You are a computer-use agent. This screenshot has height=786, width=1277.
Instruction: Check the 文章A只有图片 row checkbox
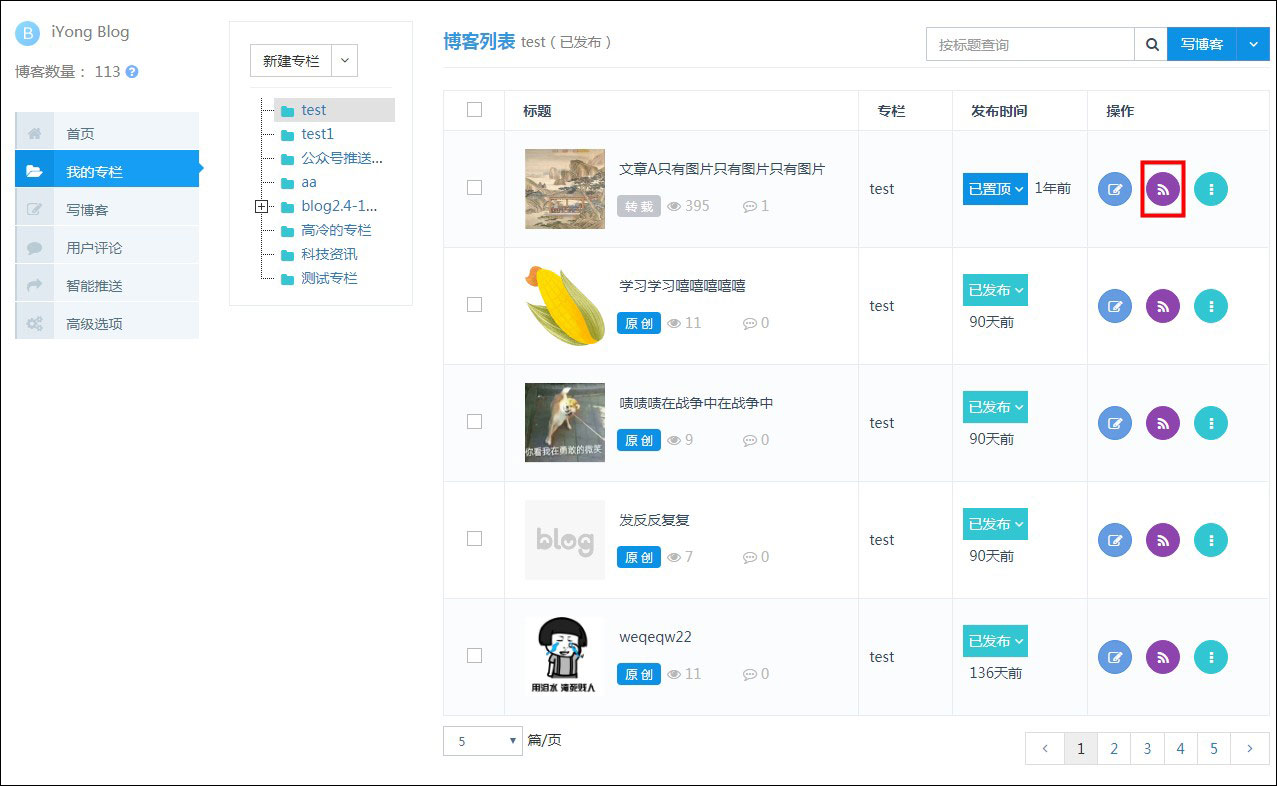click(x=474, y=187)
